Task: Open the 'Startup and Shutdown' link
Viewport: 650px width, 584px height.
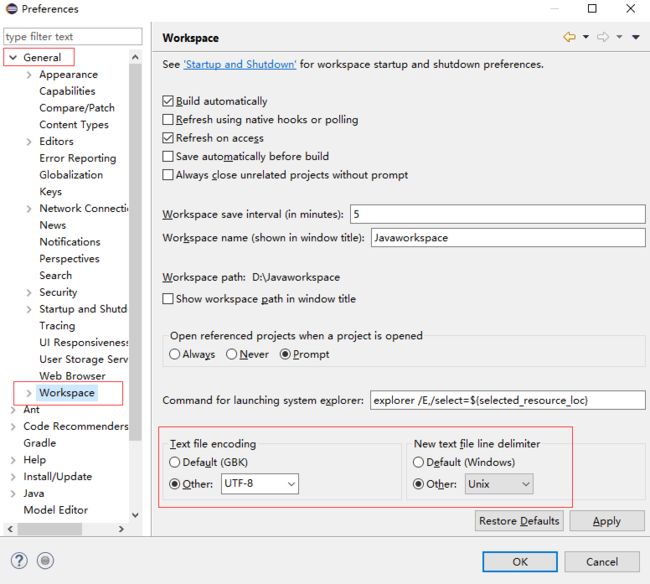Action: coord(240,64)
